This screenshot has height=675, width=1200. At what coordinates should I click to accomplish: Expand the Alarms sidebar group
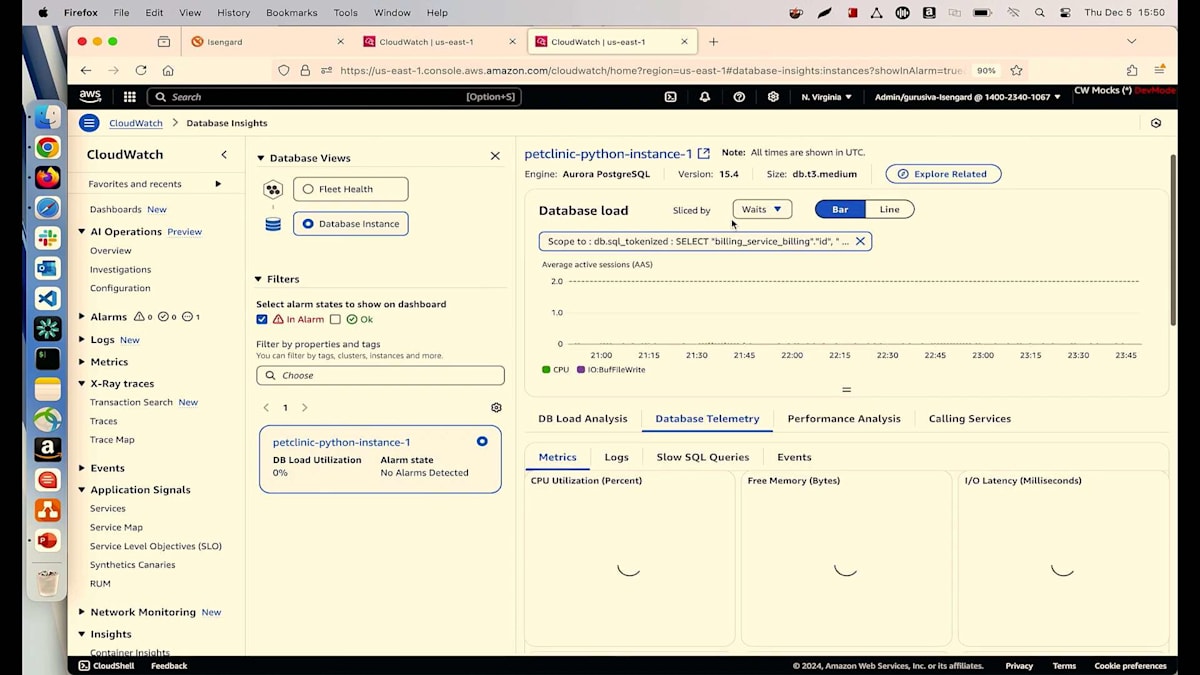coord(82,317)
